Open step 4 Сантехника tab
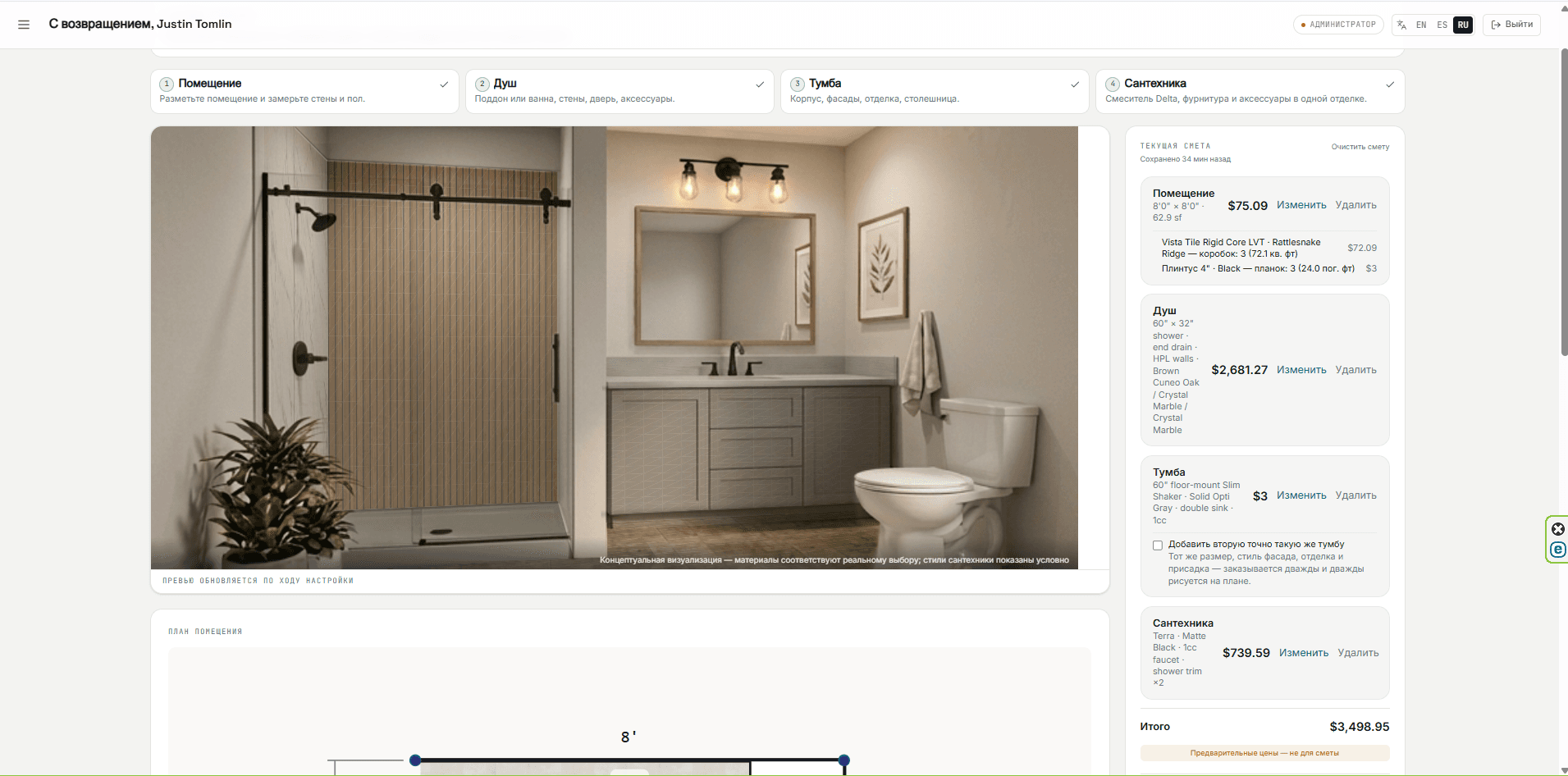This screenshot has width=1568, height=776. [x=1250, y=91]
